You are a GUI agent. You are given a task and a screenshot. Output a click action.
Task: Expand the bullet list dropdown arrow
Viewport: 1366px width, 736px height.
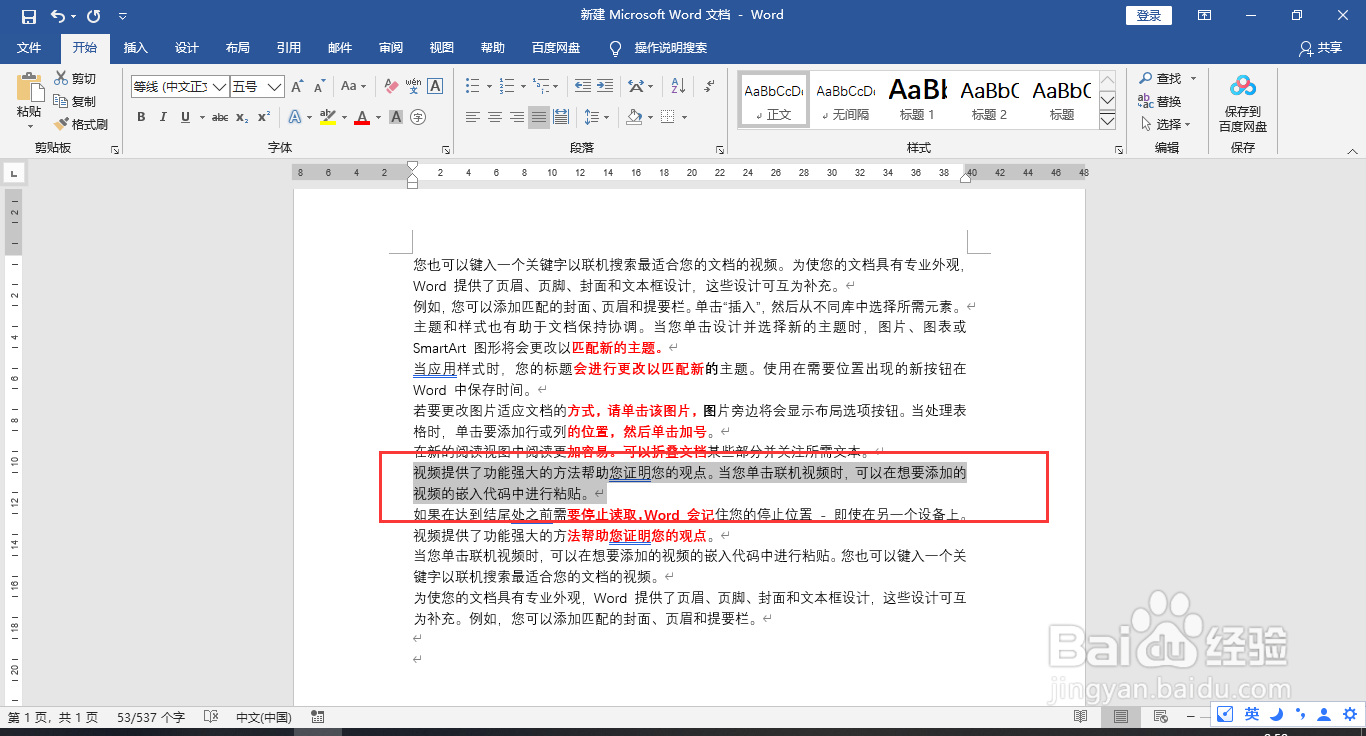488,87
